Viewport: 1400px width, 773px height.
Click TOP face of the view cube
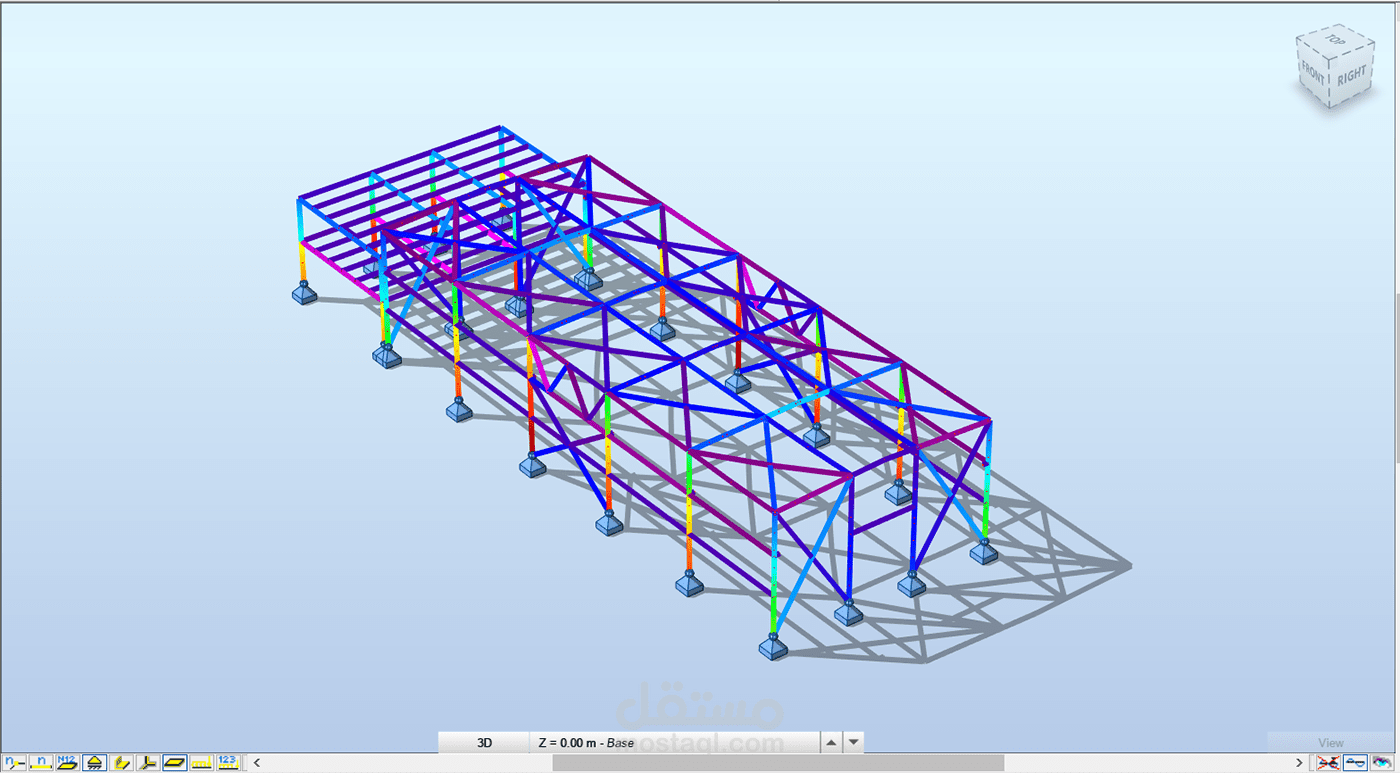click(x=1335, y=39)
